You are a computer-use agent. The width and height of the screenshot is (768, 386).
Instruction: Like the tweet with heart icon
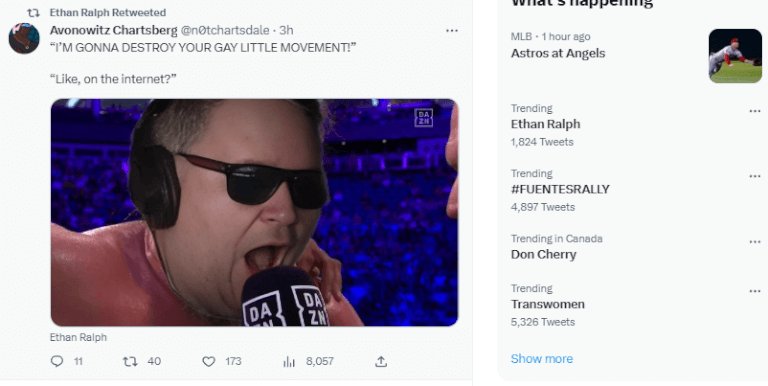[209, 362]
